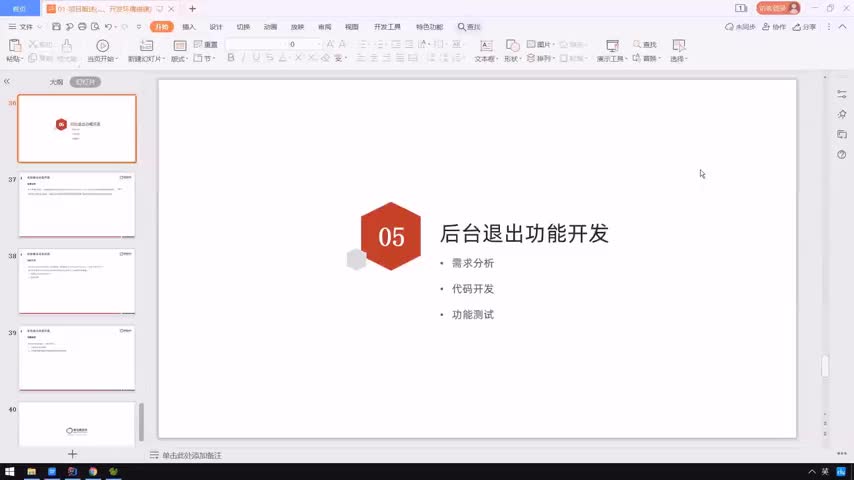
Task: Select the Slides (幻灯片) panel tab
Action: point(85,82)
